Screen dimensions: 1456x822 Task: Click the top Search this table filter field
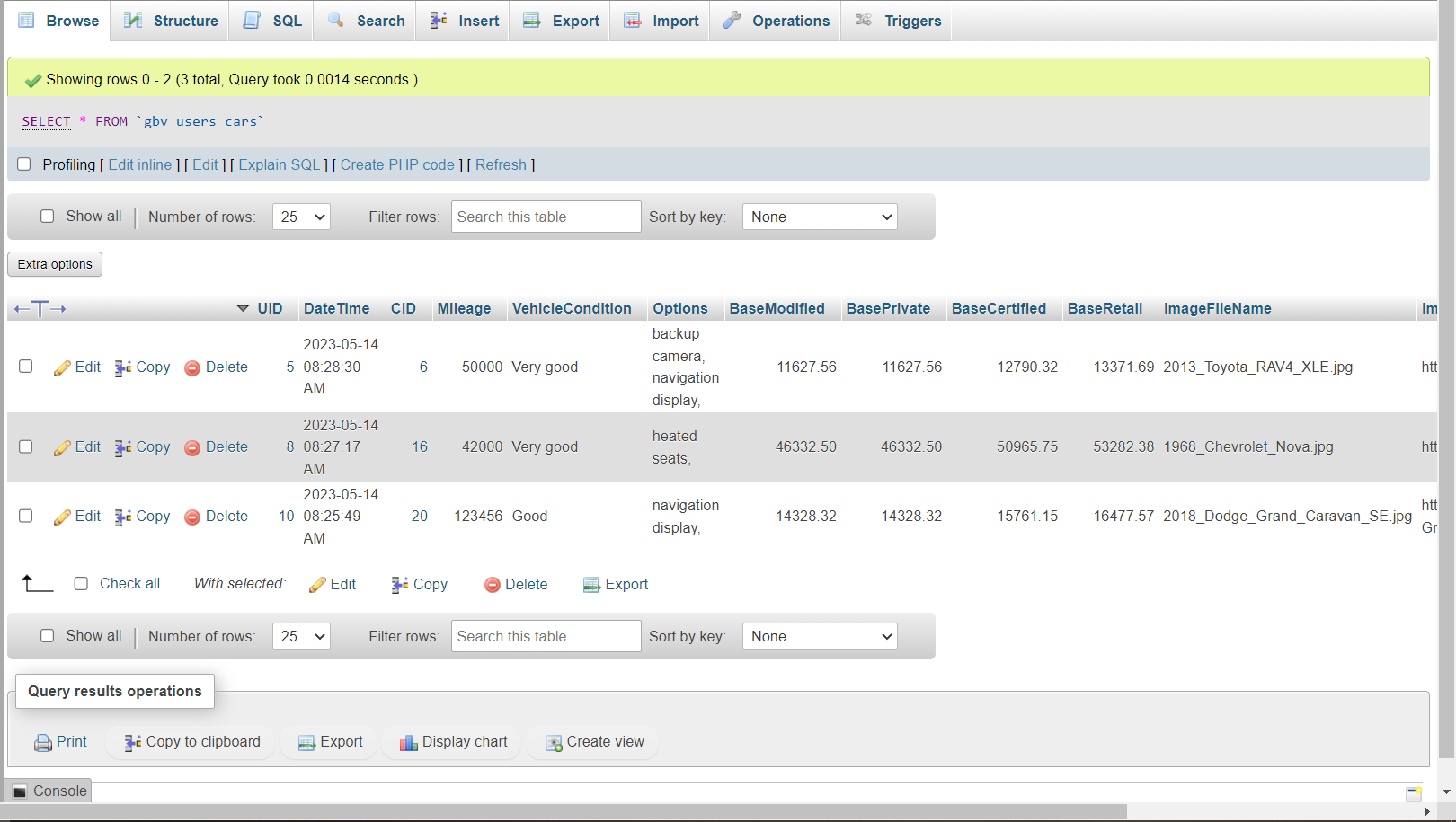[546, 217]
